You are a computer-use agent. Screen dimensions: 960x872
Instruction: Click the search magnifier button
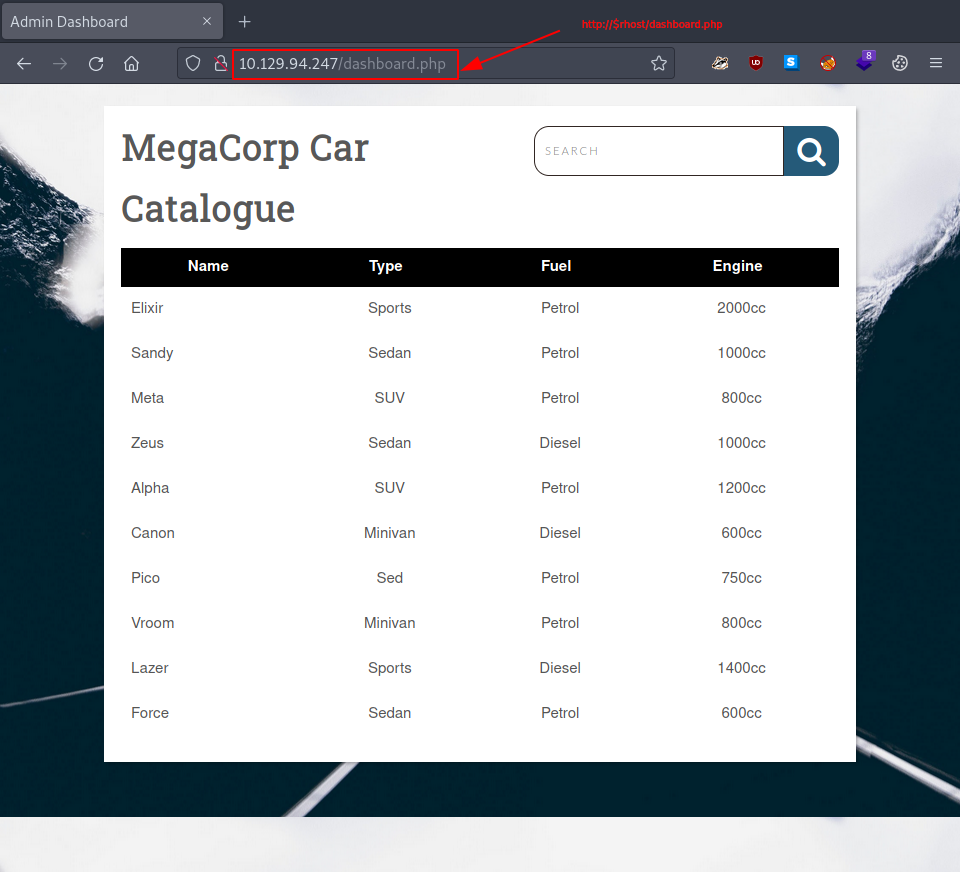point(810,151)
